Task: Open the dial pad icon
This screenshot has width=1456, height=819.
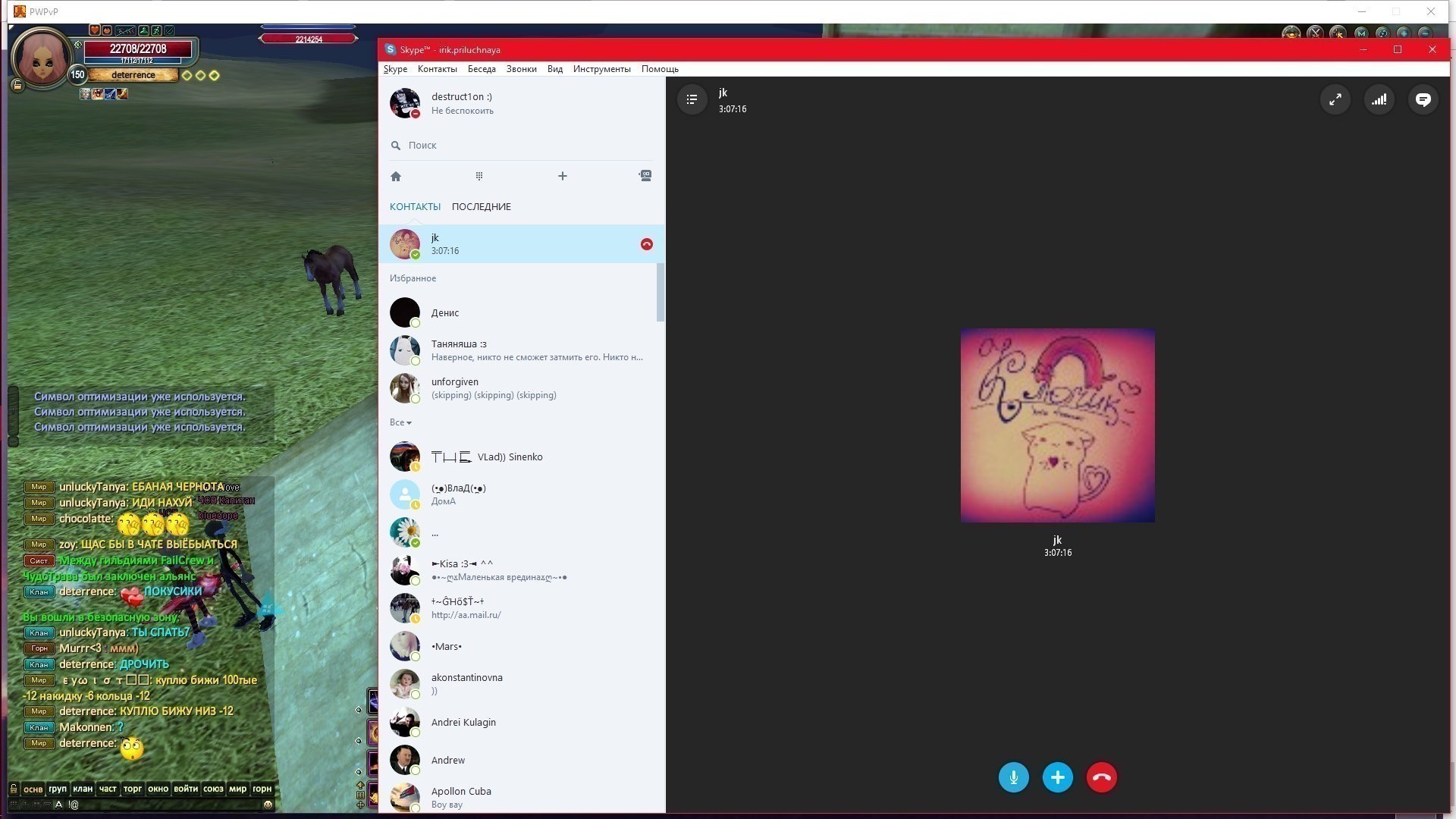Action: click(479, 176)
